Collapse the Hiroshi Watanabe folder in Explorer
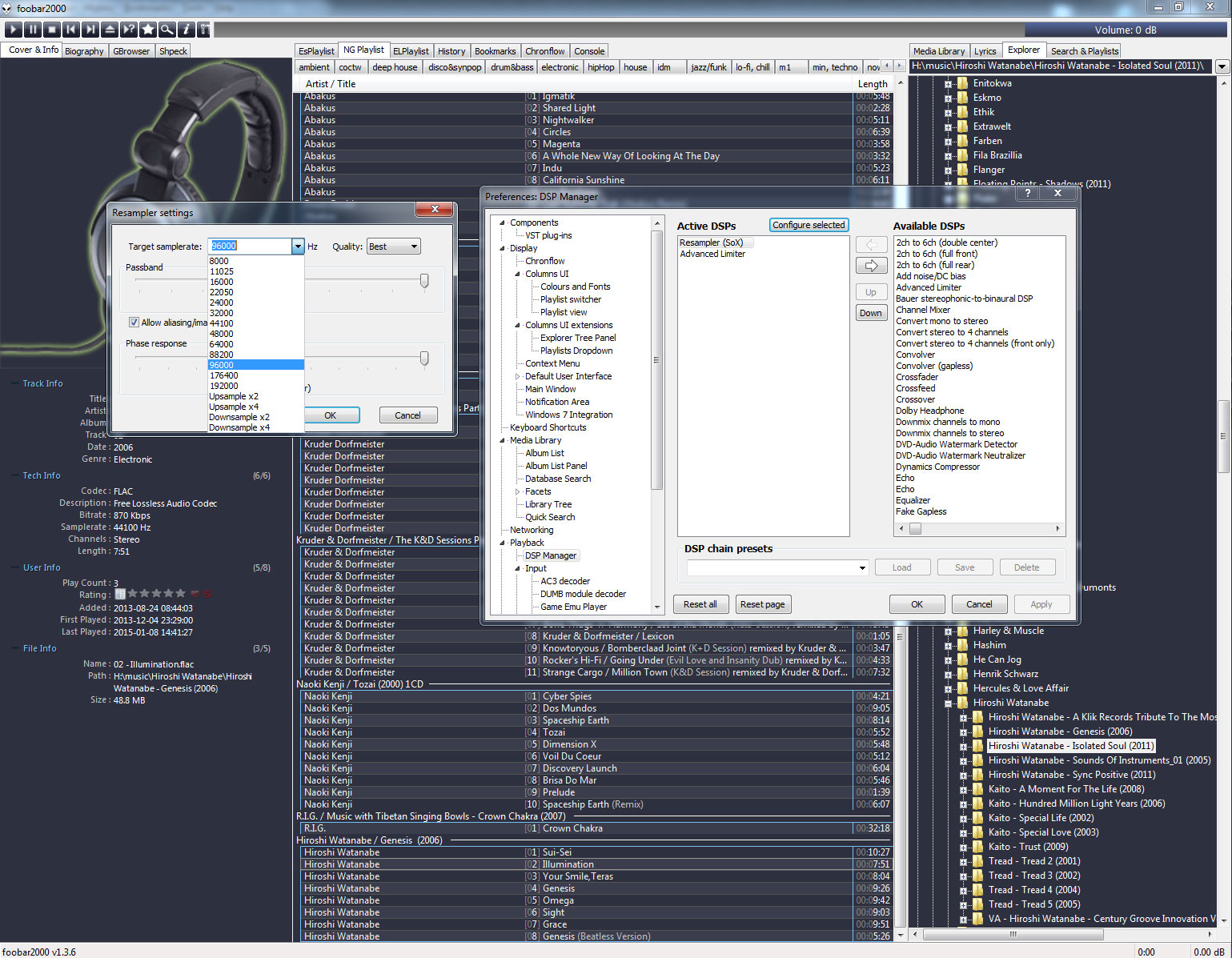 (949, 703)
